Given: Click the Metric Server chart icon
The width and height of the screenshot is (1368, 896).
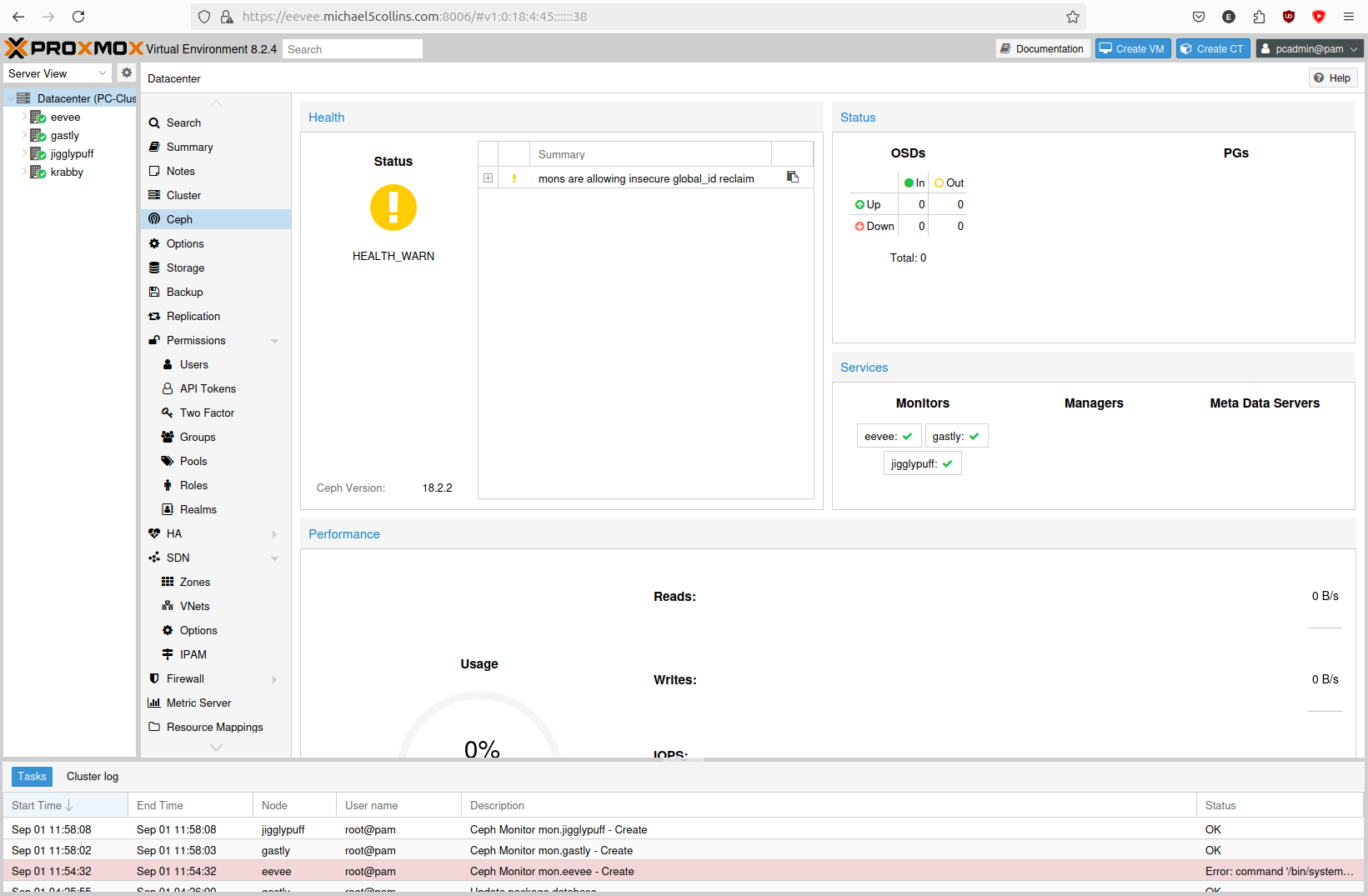Looking at the screenshot, I should pos(154,703).
